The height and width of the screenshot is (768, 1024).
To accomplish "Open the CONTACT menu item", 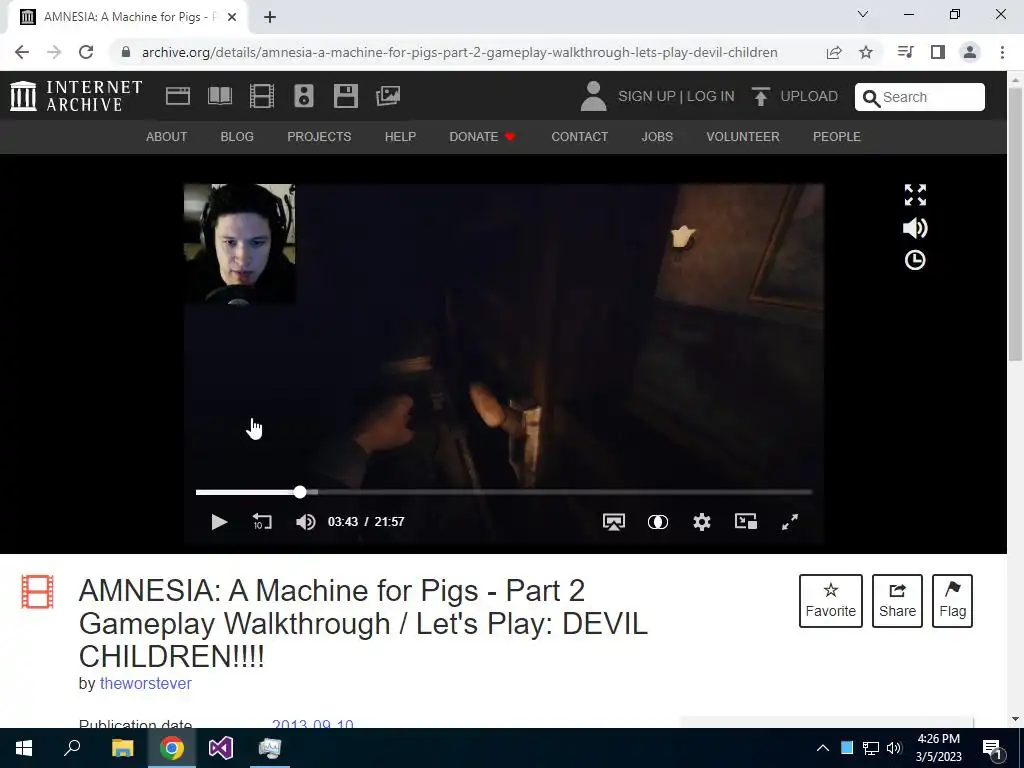I will 580,136.
